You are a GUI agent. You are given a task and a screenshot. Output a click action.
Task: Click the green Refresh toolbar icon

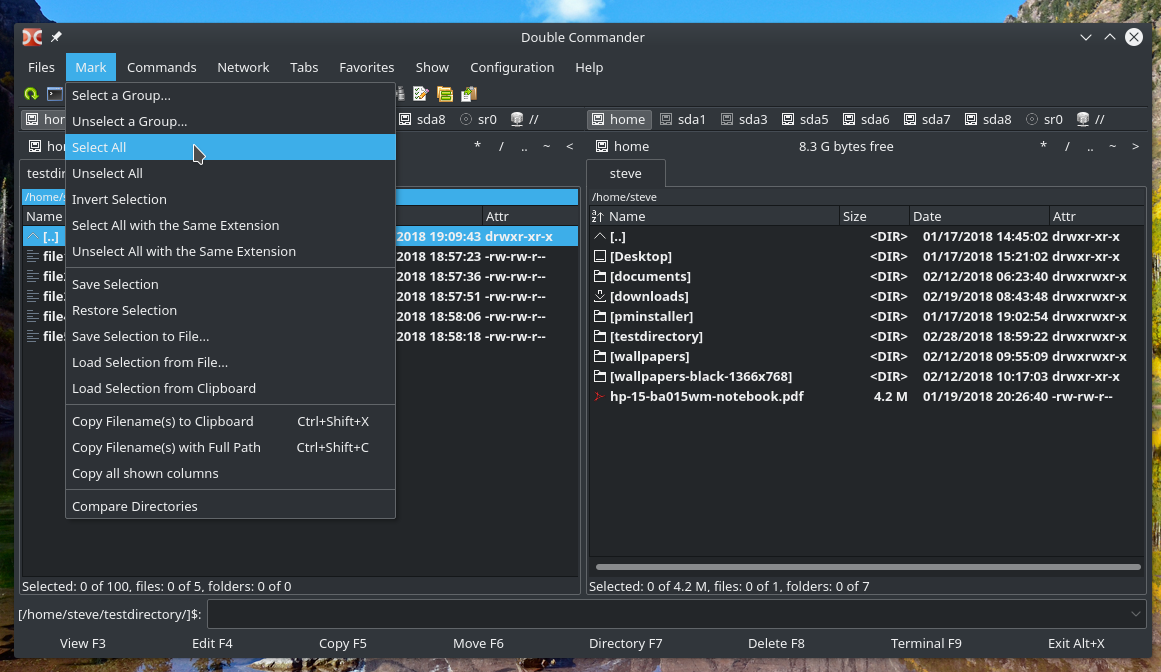click(x=31, y=94)
